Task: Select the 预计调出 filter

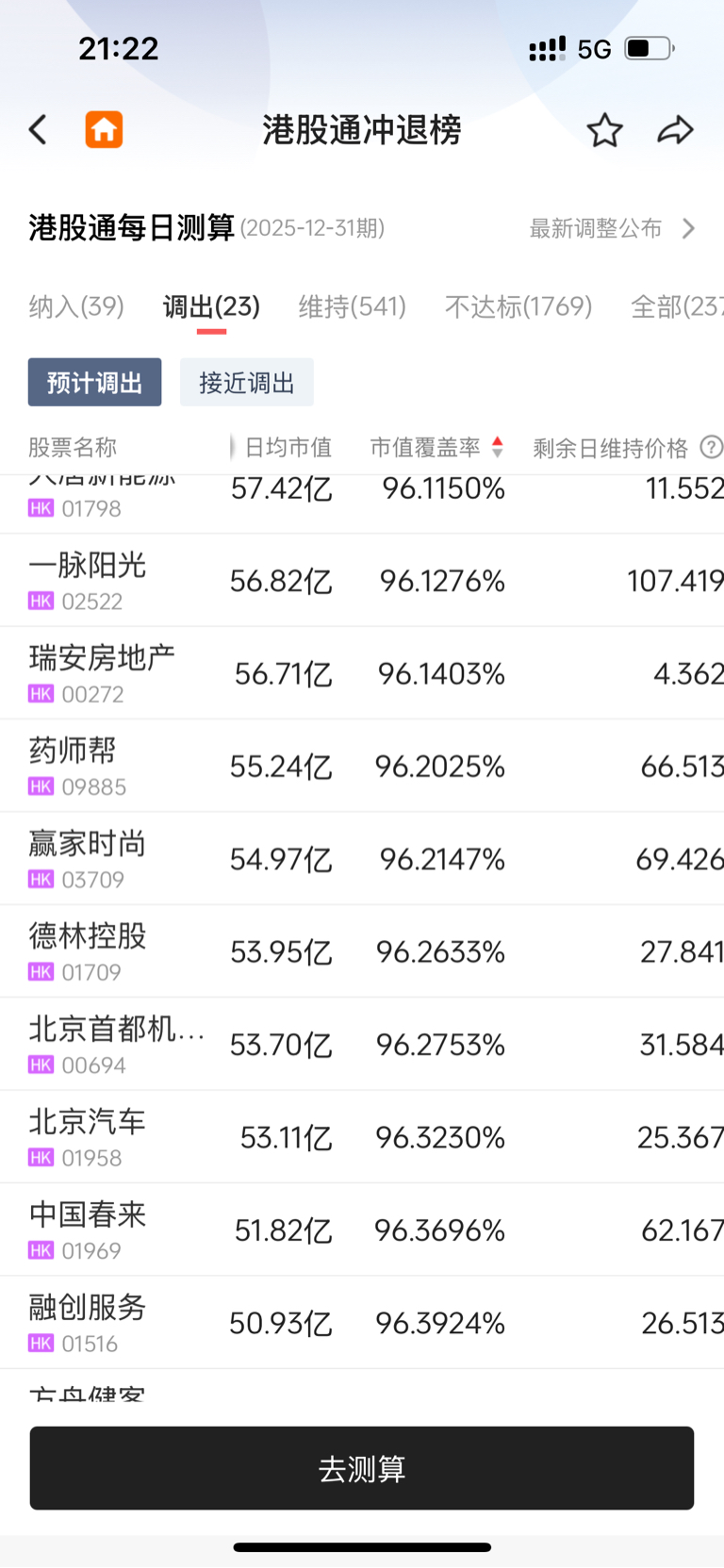Action: [x=94, y=382]
